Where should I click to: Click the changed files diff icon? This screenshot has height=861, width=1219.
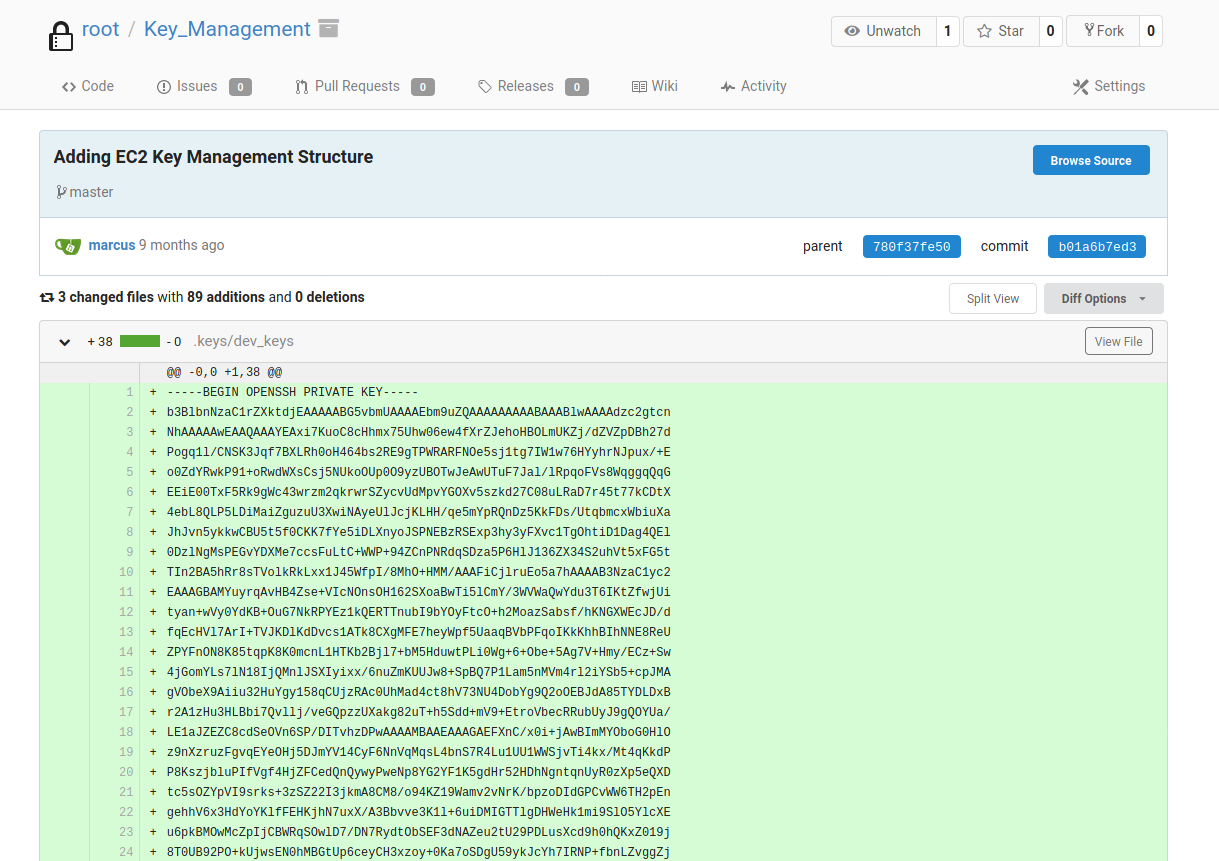pos(46,298)
